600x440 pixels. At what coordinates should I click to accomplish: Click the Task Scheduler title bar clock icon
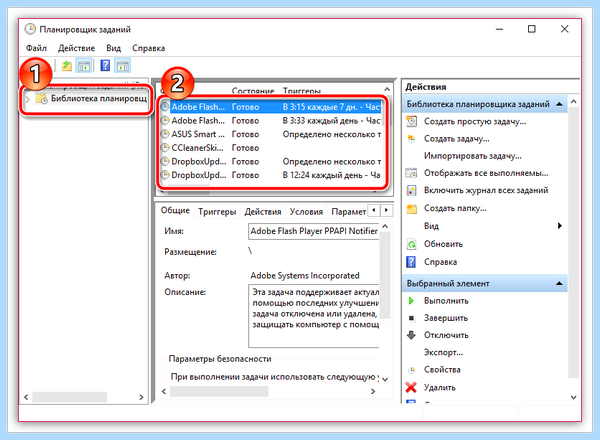(30, 29)
